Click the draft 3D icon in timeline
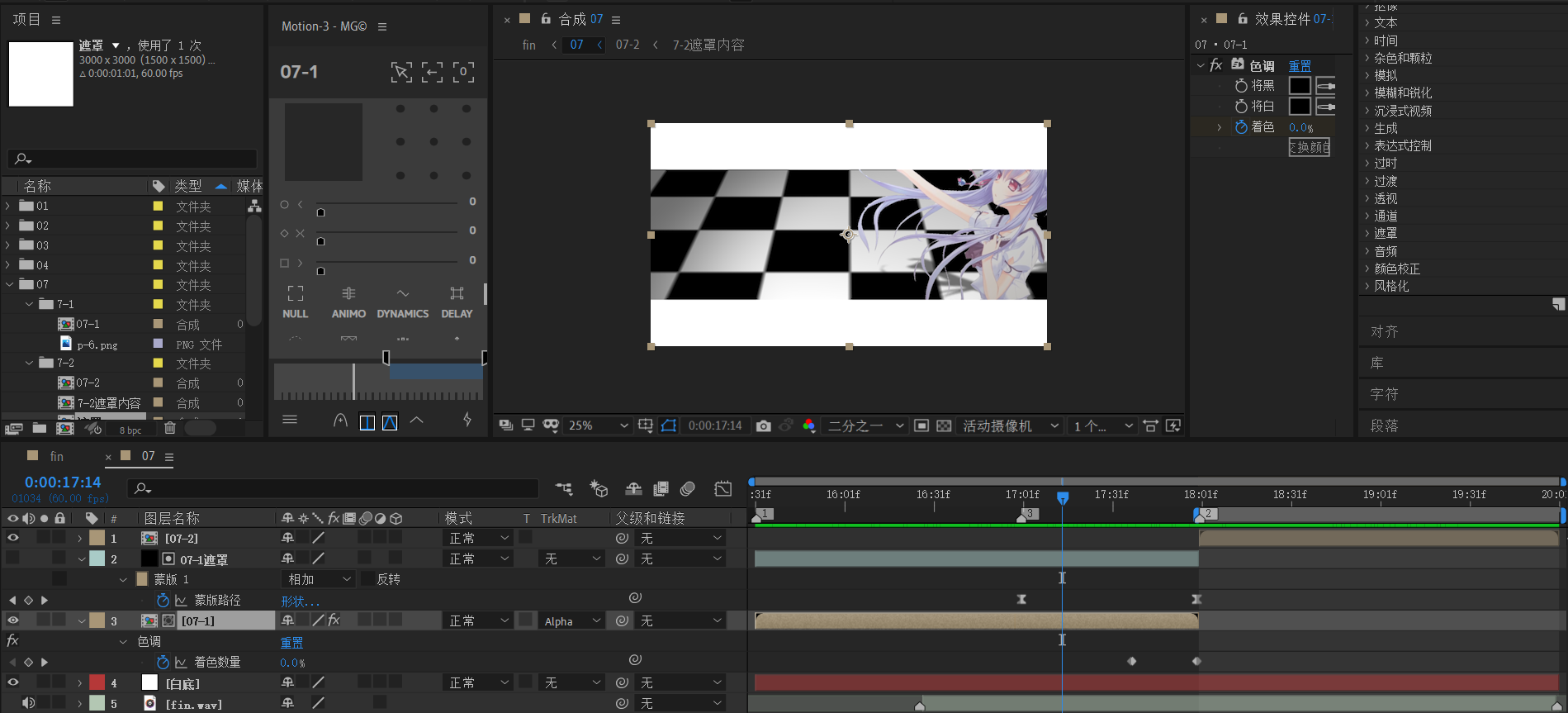This screenshot has width=1568, height=713. click(x=599, y=489)
